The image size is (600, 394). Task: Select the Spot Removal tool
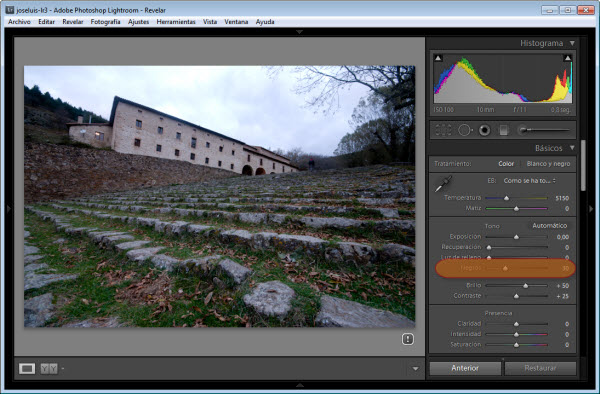click(465, 130)
